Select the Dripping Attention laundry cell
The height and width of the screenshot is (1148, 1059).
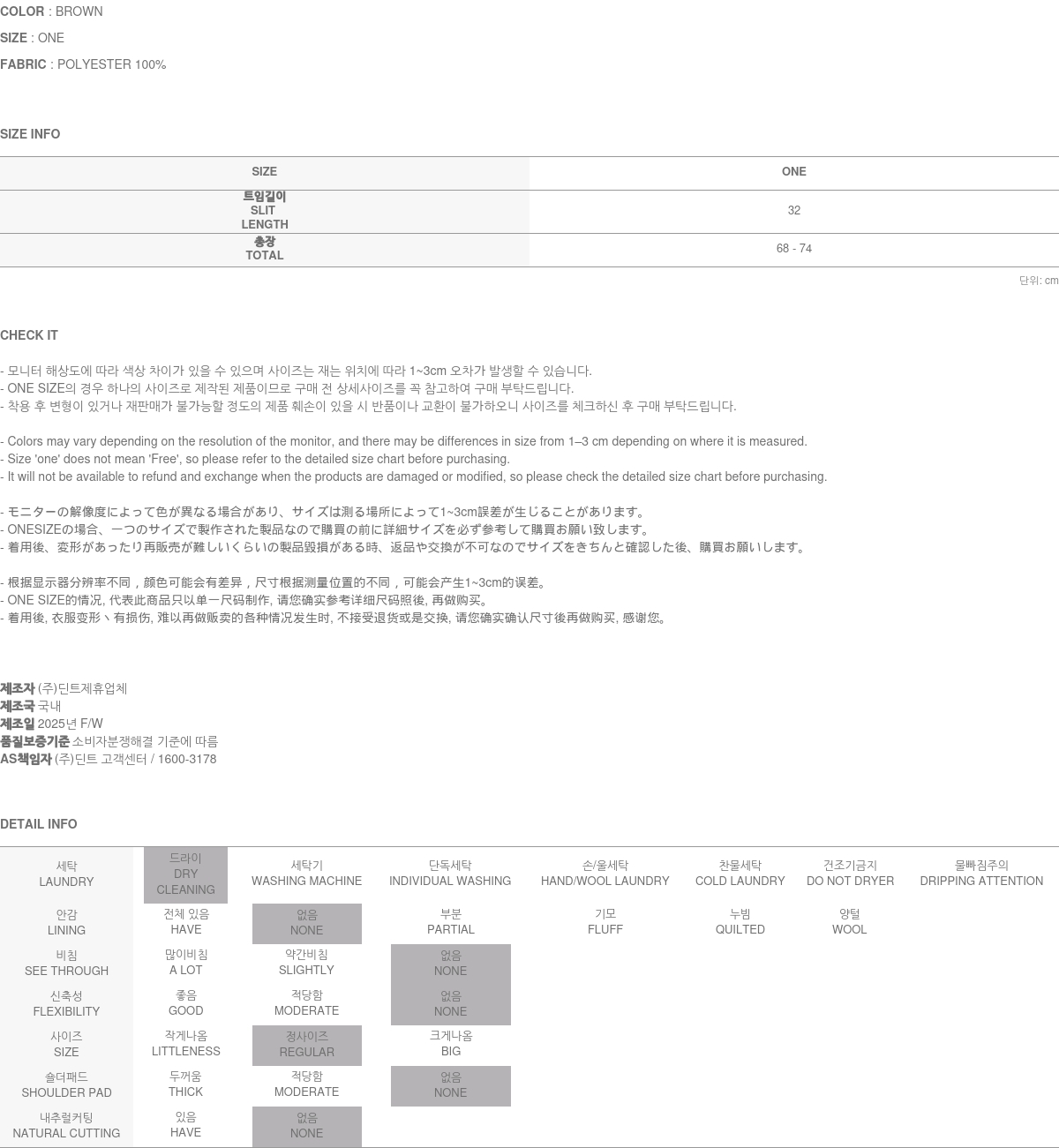tap(980, 874)
